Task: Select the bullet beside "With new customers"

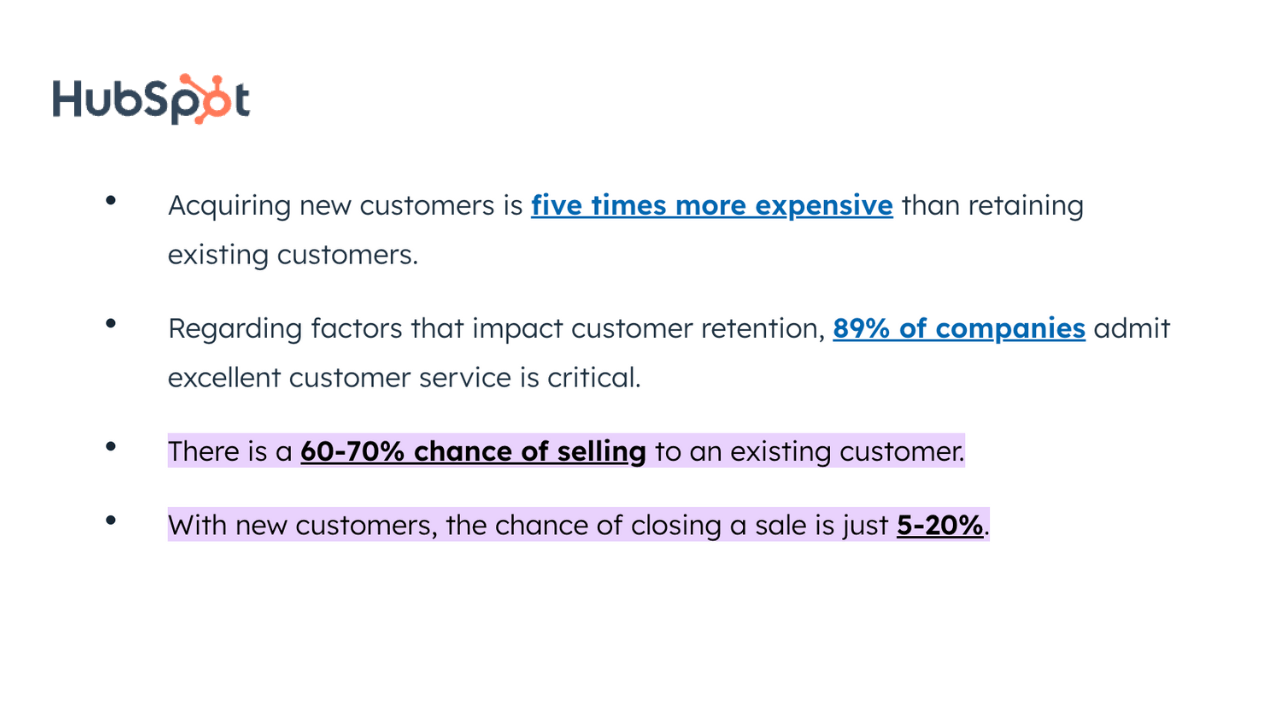Action: click(111, 520)
